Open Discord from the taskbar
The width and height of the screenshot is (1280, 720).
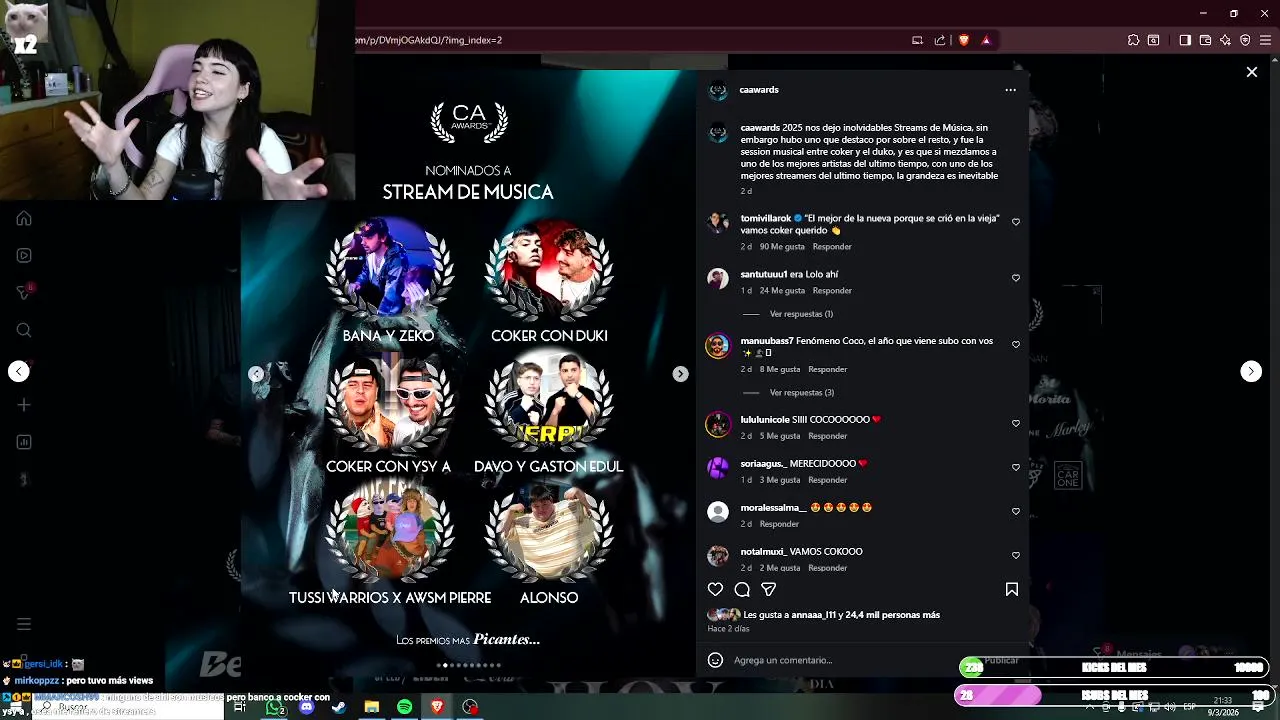tap(307, 707)
